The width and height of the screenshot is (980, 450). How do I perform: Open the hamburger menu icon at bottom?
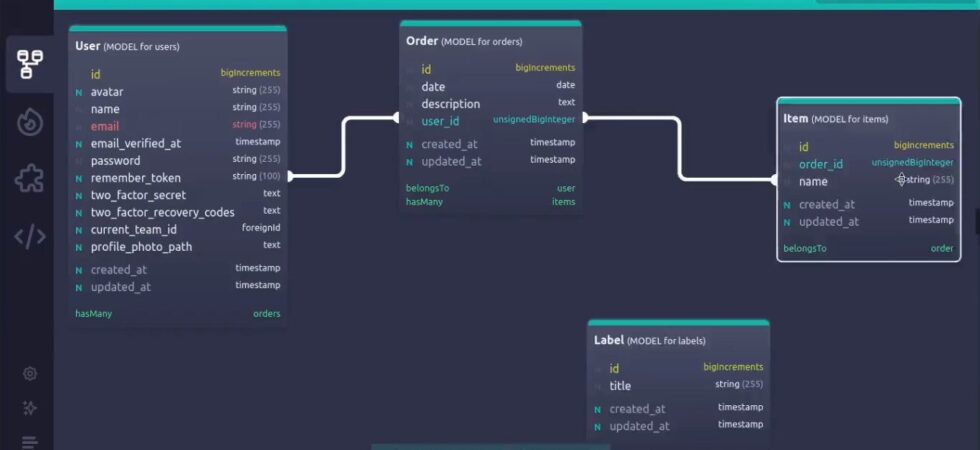(29, 442)
